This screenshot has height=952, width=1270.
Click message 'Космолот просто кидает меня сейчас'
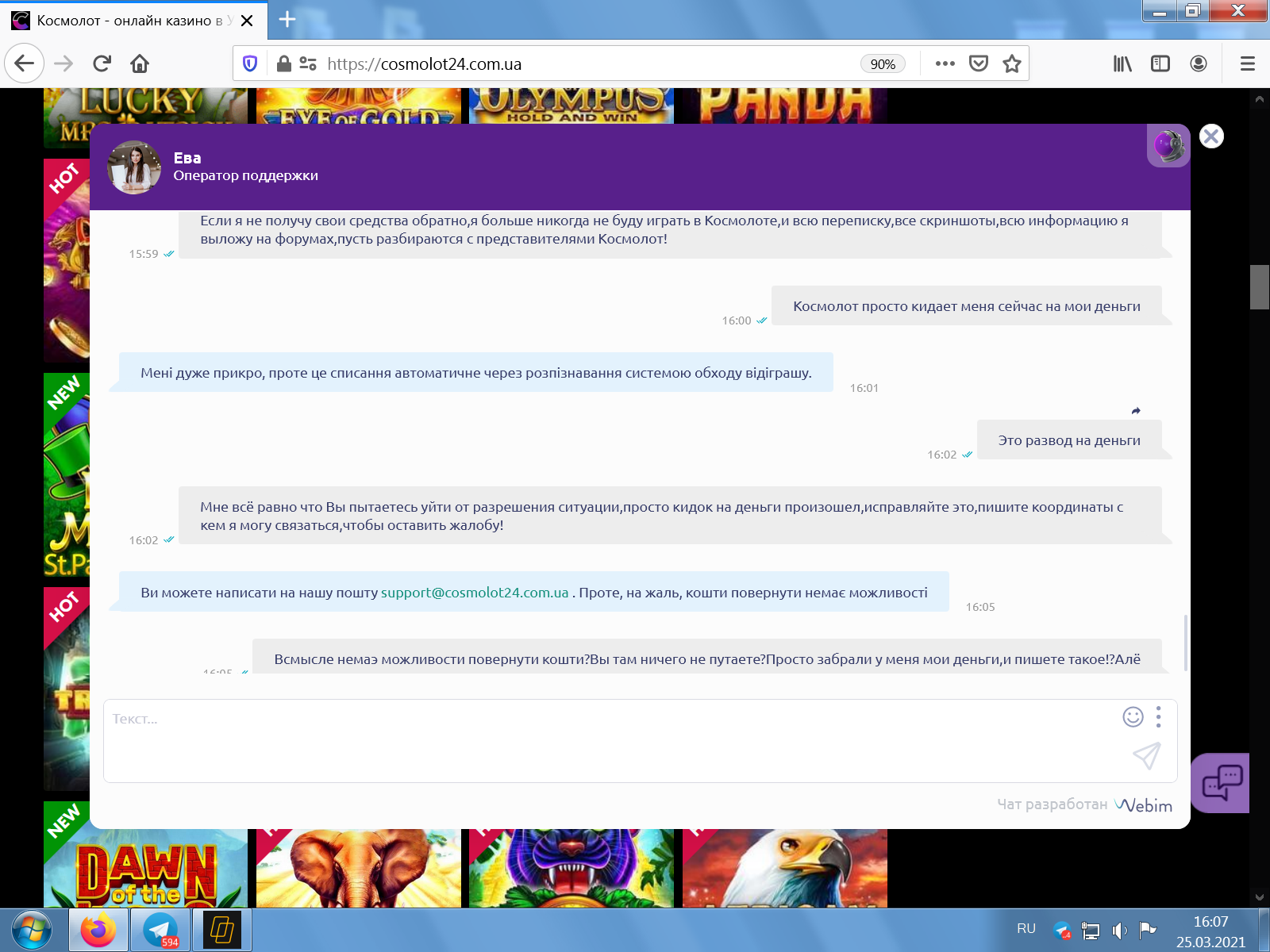(x=967, y=306)
